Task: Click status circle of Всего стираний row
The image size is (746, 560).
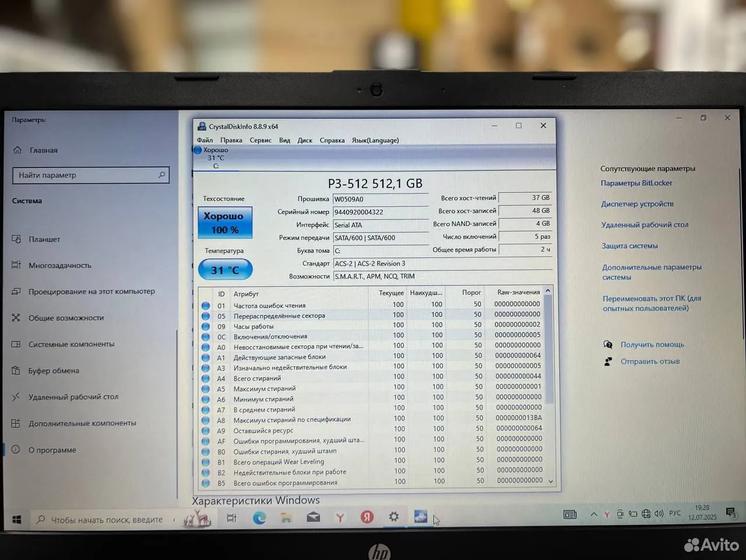Action: coord(206,379)
